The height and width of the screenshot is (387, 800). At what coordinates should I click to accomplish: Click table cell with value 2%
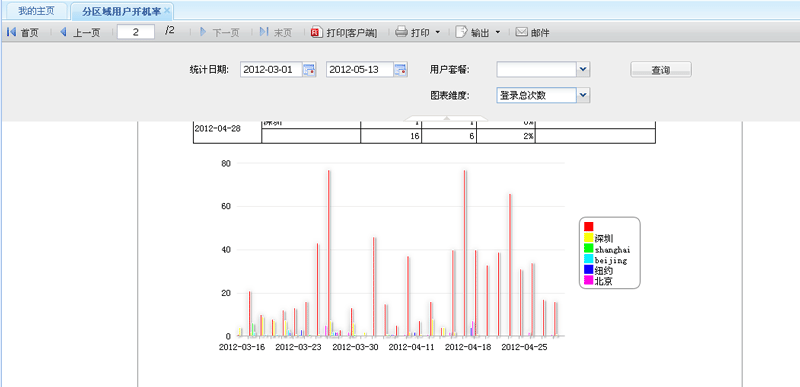pos(506,136)
